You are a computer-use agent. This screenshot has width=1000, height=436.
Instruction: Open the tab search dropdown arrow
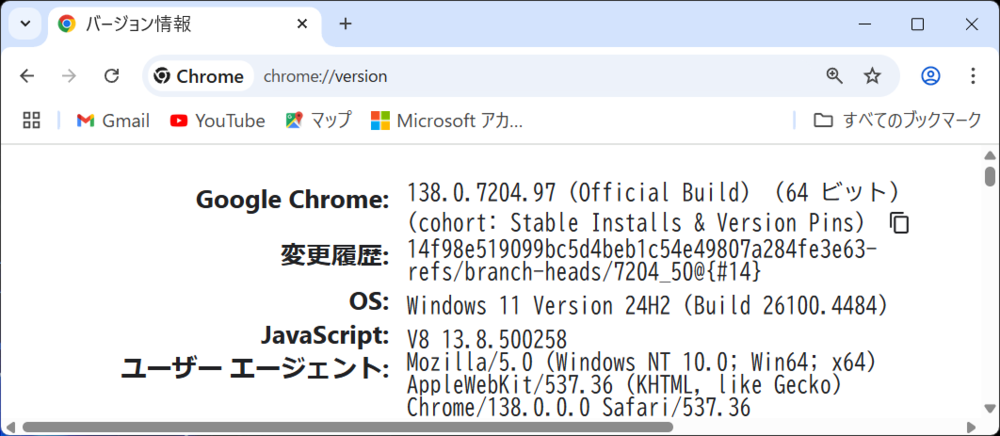(25, 24)
